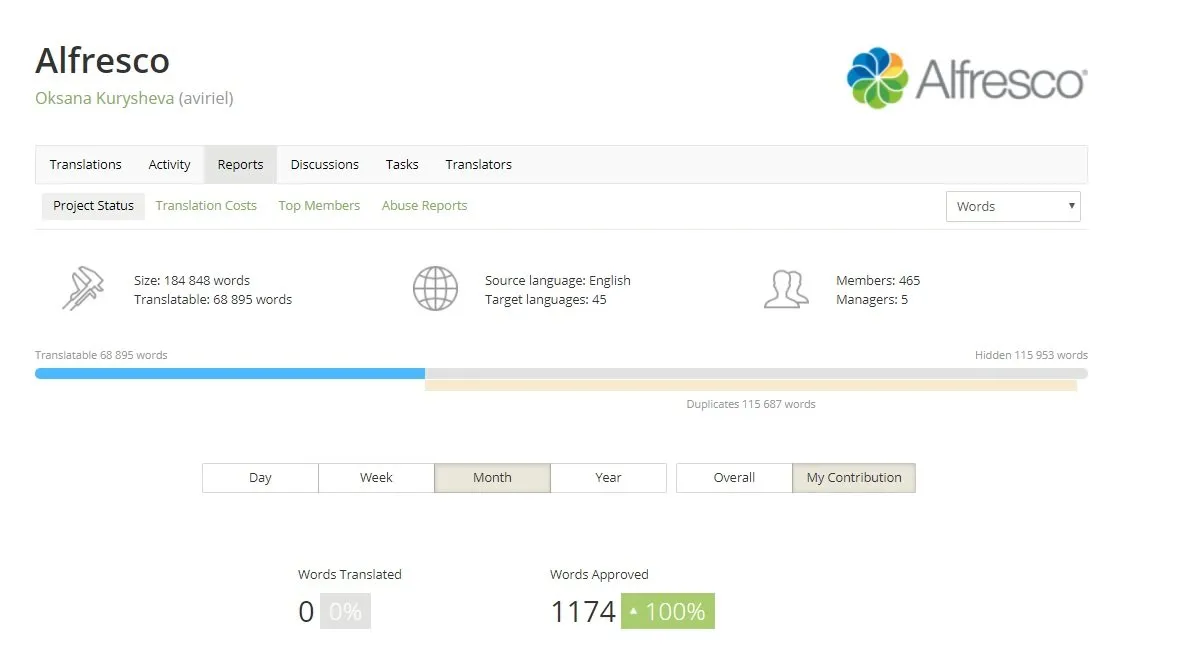View the Abuse Reports link
The width and height of the screenshot is (1181, 661).
coord(425,206)
